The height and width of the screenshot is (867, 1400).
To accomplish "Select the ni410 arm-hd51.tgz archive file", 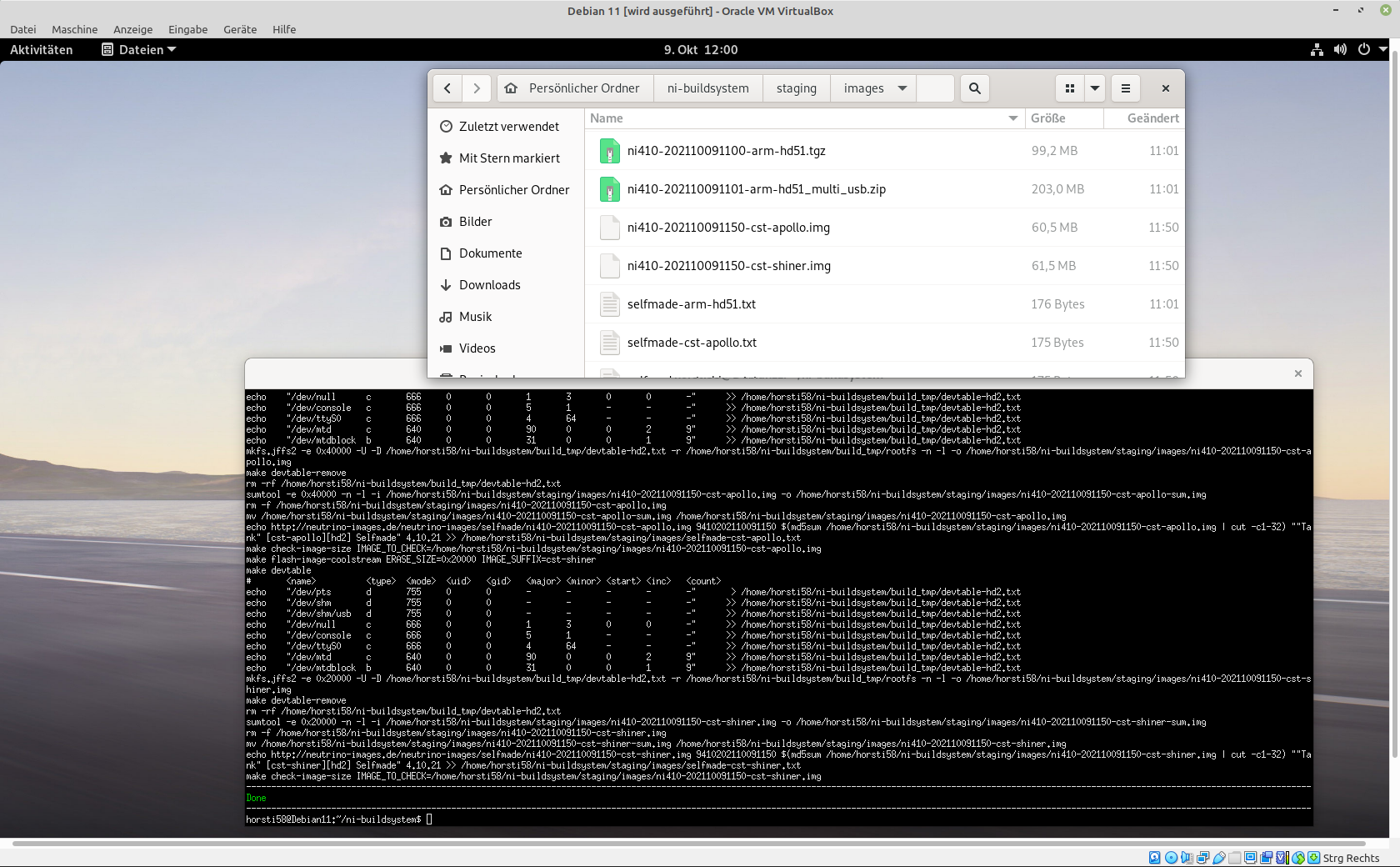I will tap(726, 151).
